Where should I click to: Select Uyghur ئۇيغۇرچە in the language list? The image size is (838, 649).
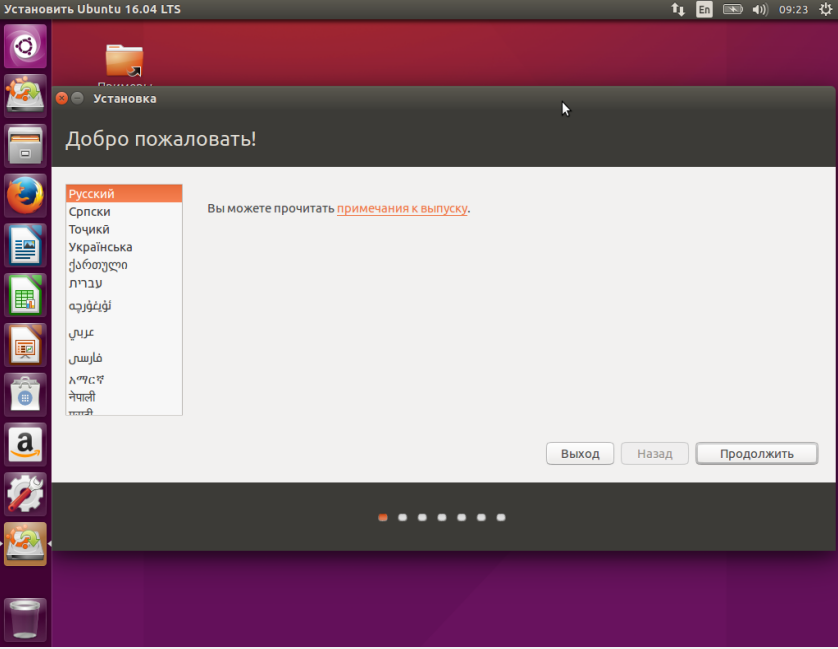coord(124,306)
